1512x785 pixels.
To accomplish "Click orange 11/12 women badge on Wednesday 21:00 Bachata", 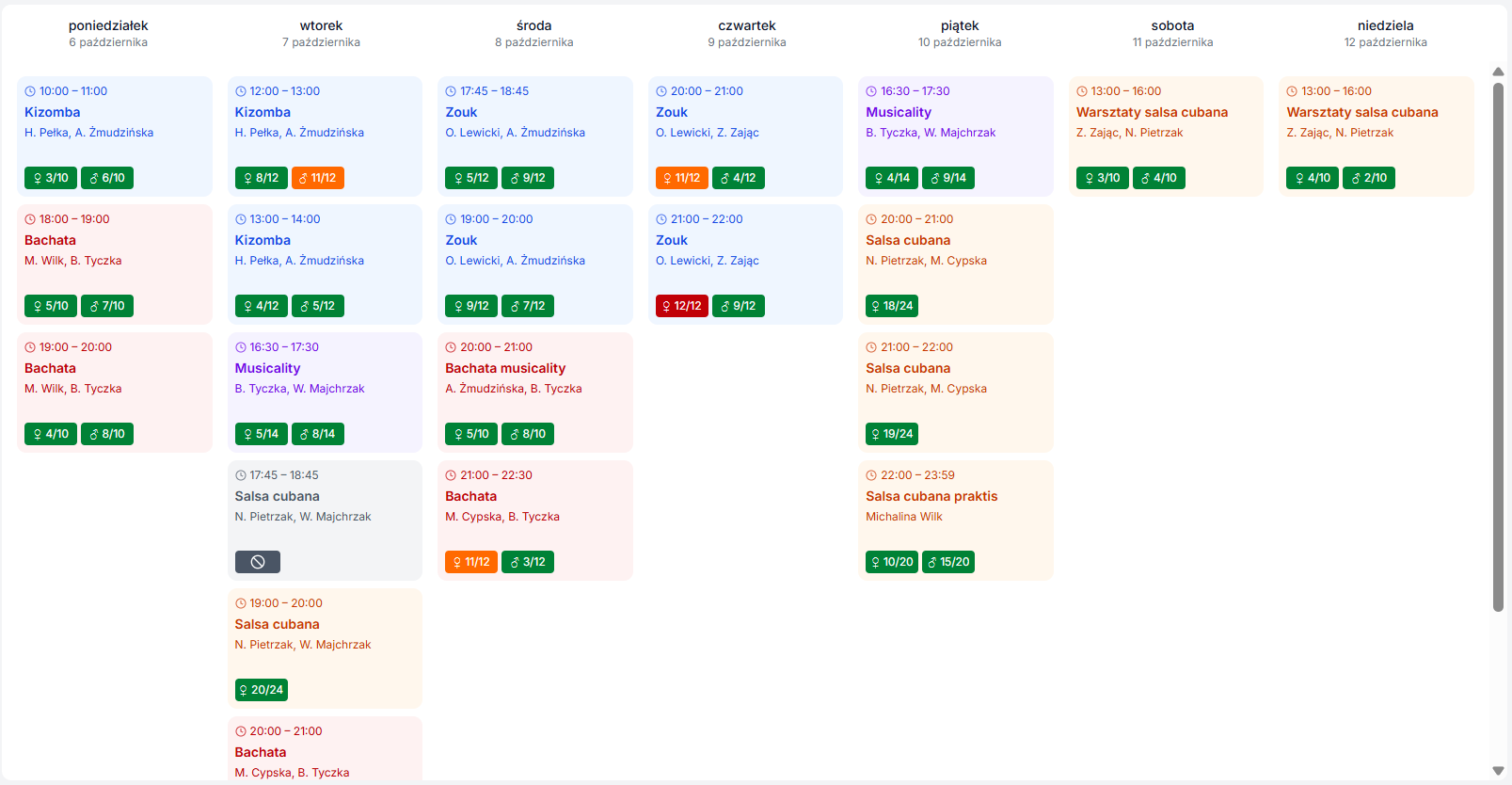I will tap(470, 562).
